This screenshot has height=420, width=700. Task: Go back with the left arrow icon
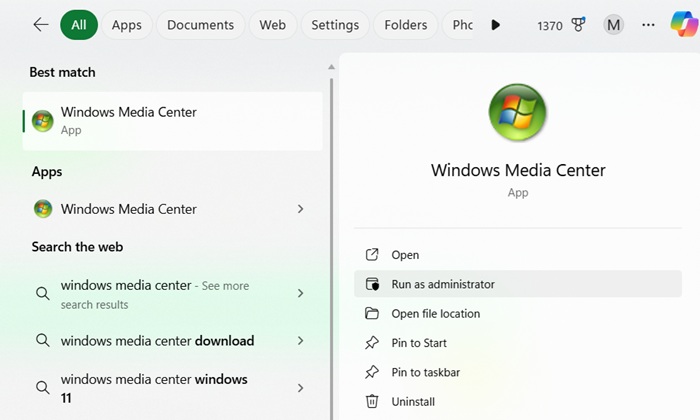(x=41, y=25)
